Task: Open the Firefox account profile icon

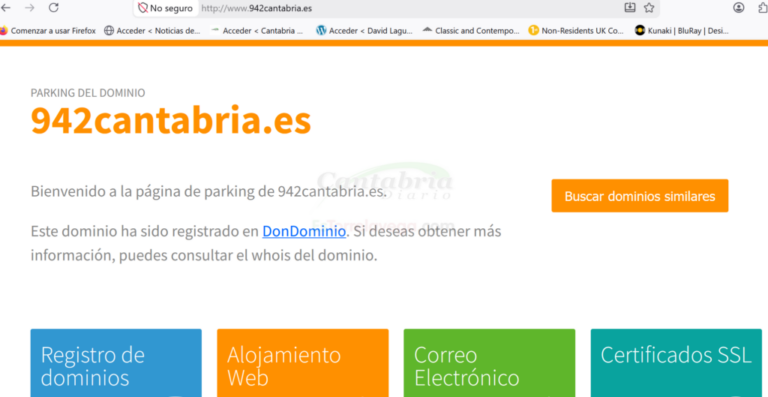Action: 739,8
